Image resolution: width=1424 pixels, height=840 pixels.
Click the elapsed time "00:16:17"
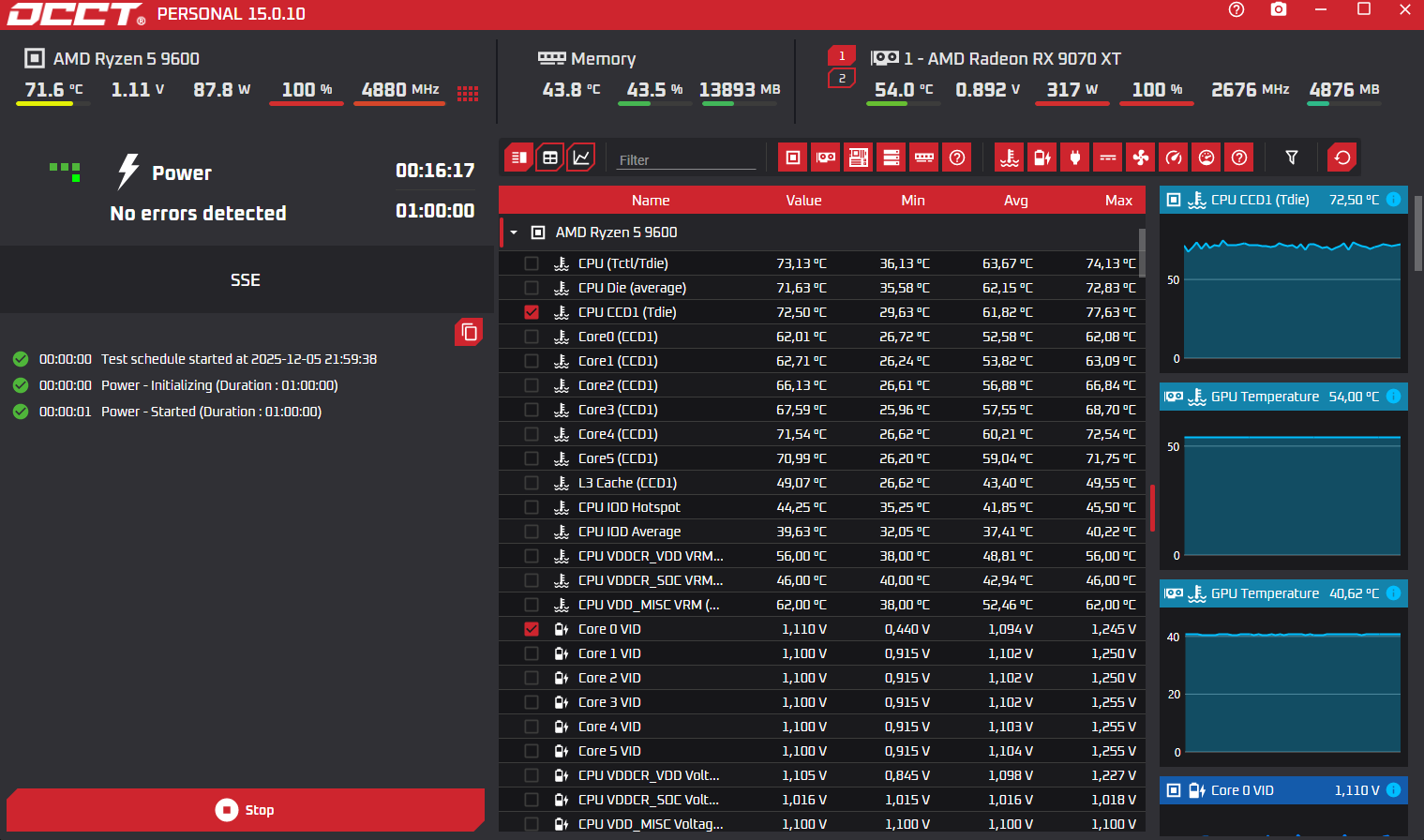(x=435, y=171)
